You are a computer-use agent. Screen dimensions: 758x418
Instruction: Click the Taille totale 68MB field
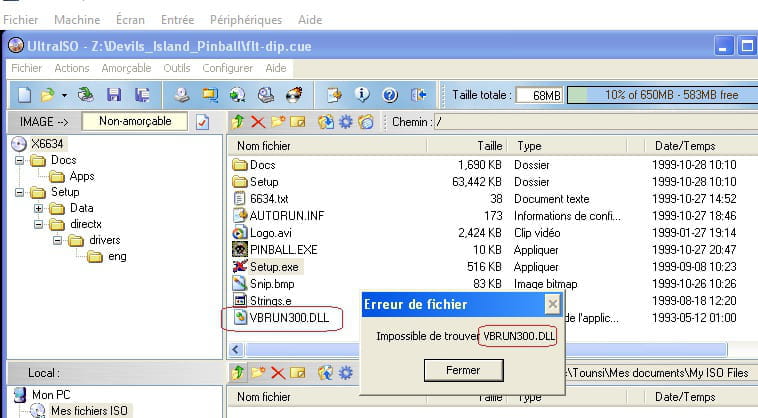(x=539, y=95)
